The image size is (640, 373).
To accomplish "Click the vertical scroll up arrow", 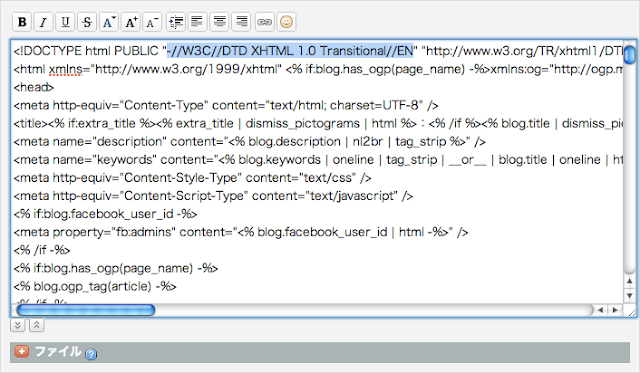I will coord(629,281).
